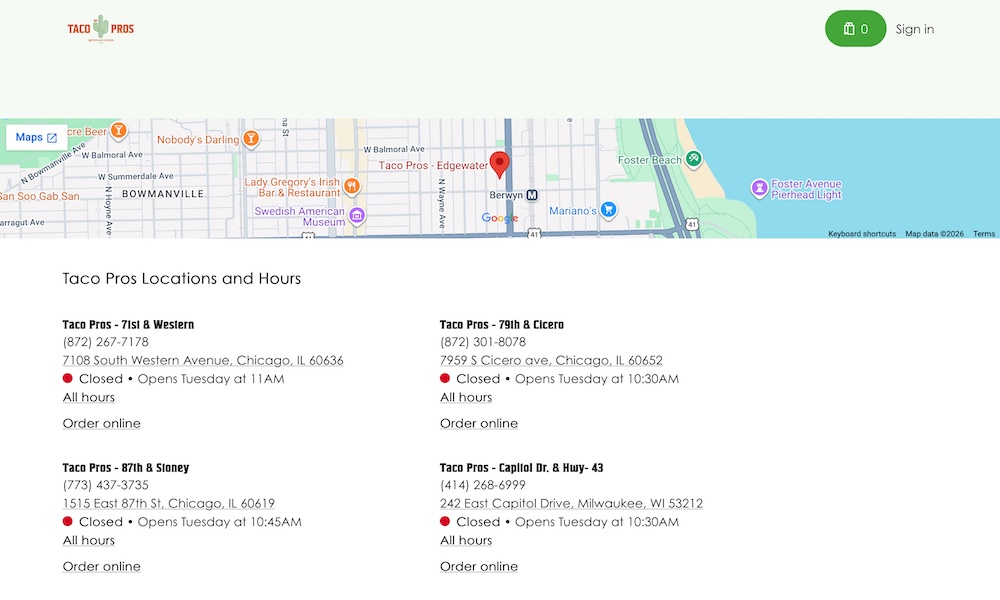Open map Terms link
The height and width of the screenshot is (600, 1000).
[983, 234]
